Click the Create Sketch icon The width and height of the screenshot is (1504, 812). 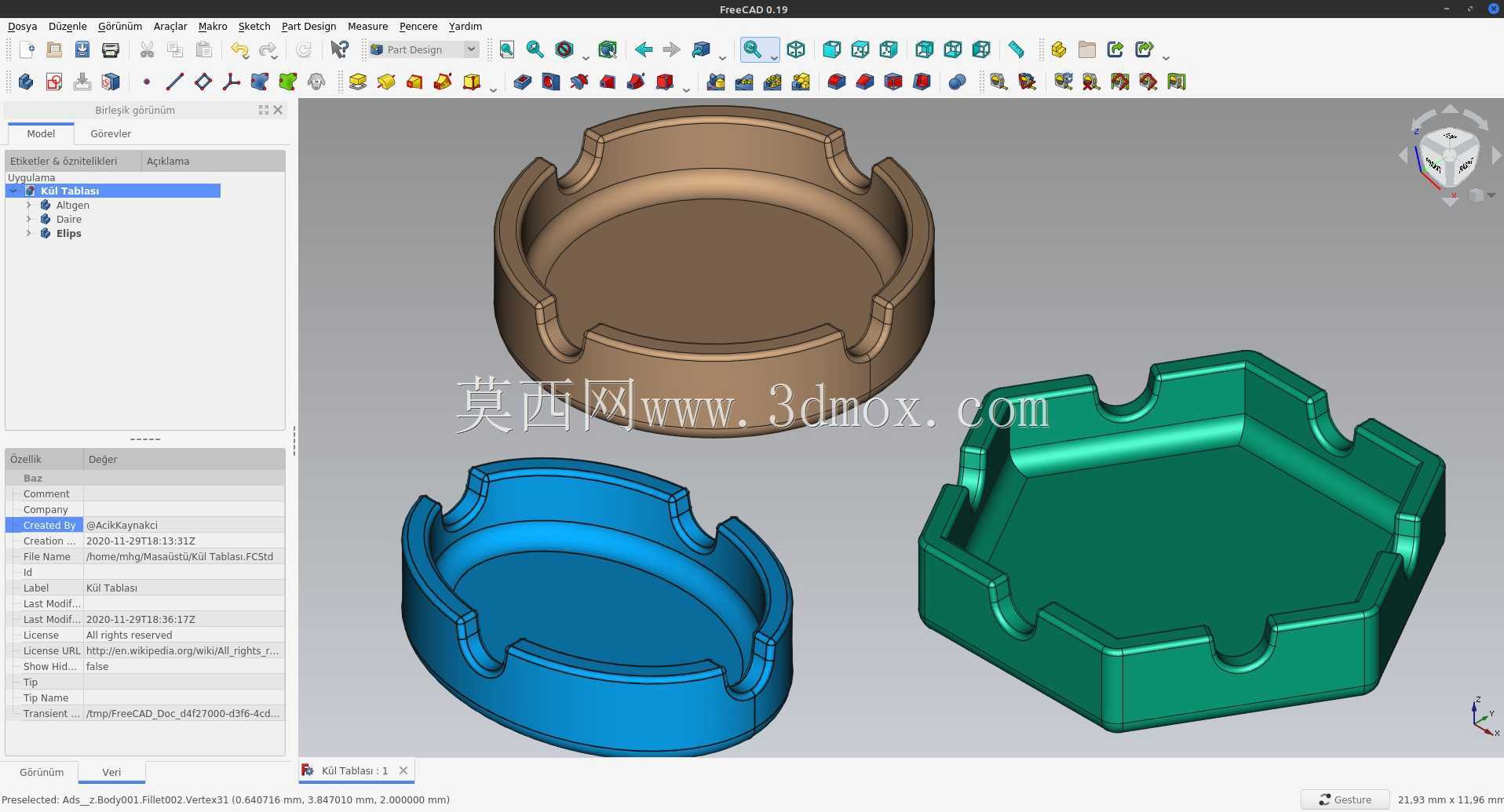click(54, 82)
